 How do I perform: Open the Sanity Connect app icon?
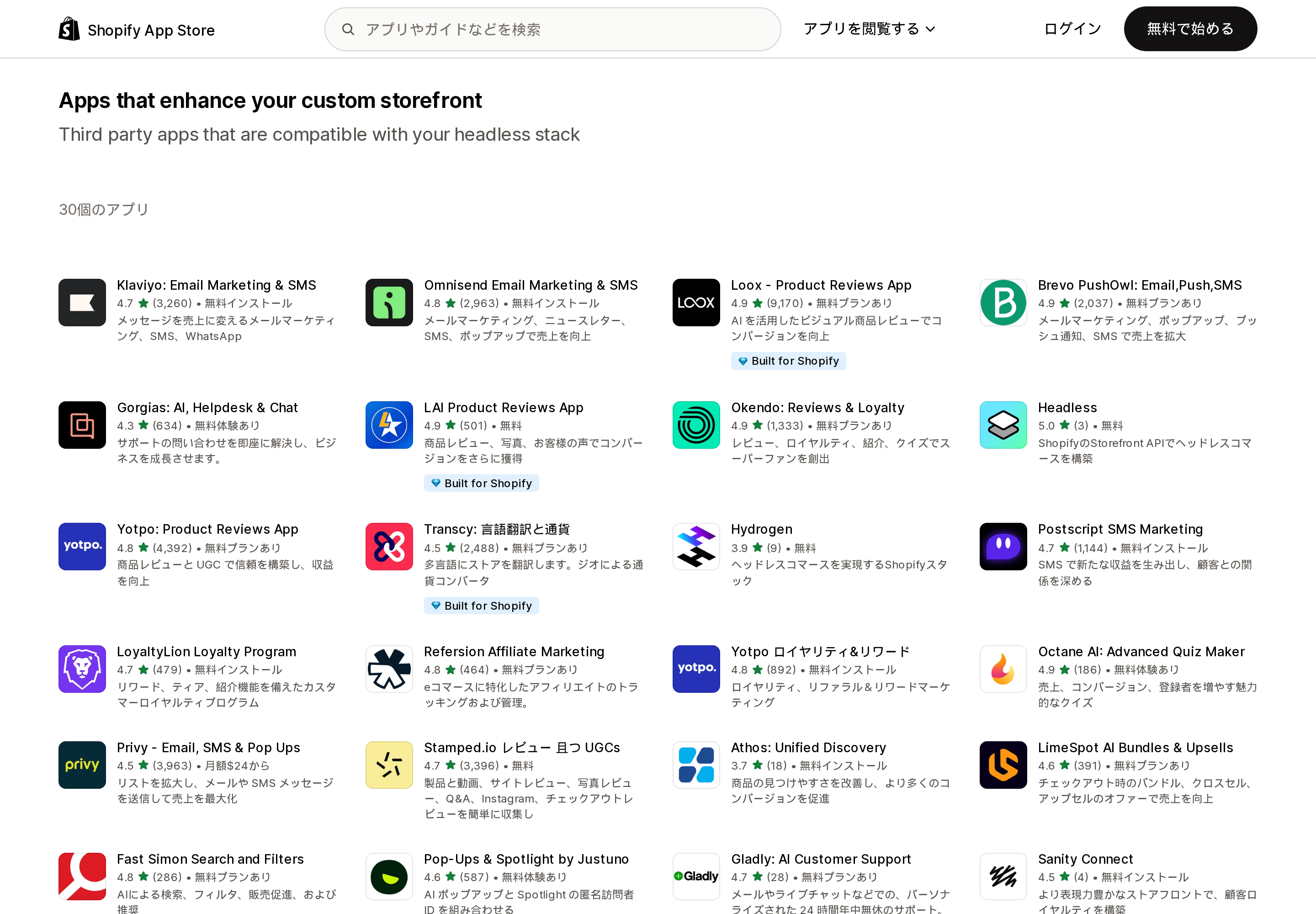[1003, 876]
